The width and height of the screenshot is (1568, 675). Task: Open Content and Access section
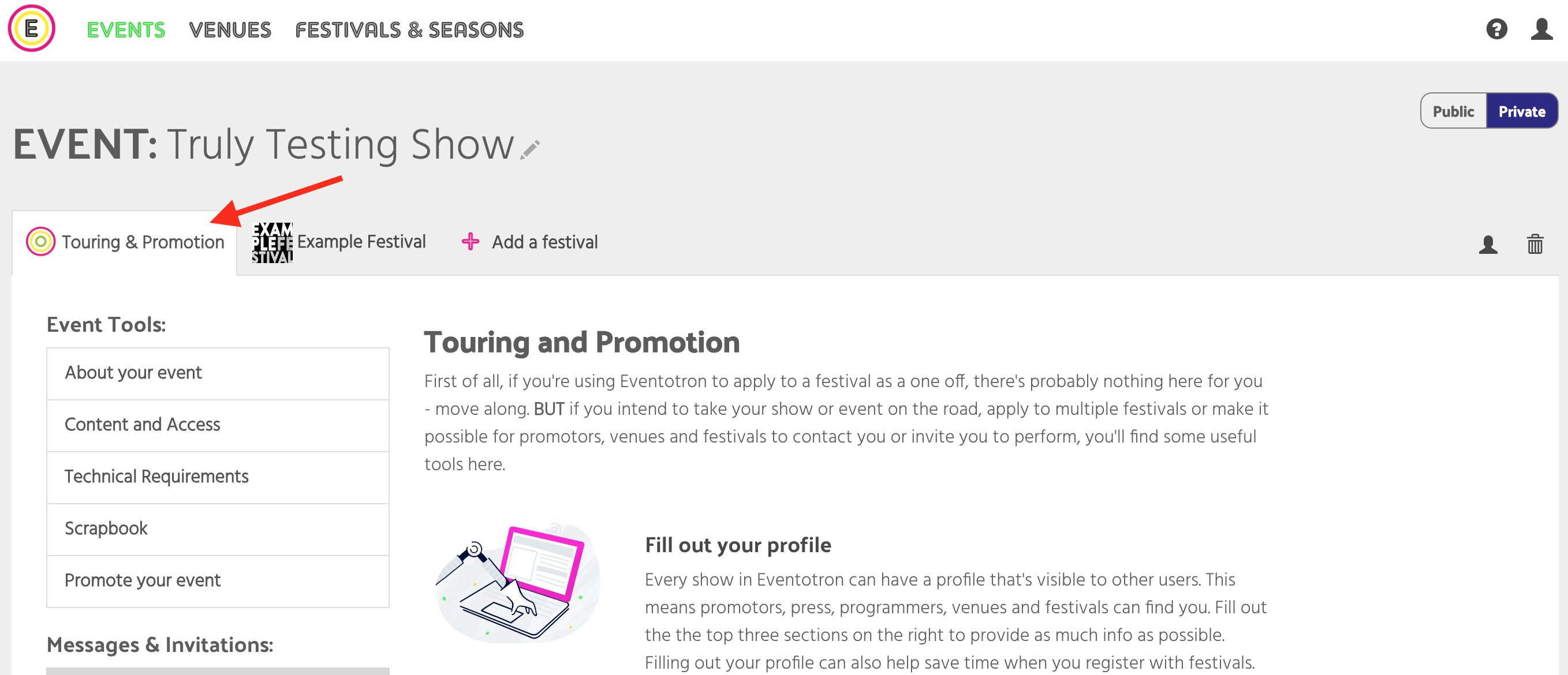pyautogui.click(x=217, y=425)
